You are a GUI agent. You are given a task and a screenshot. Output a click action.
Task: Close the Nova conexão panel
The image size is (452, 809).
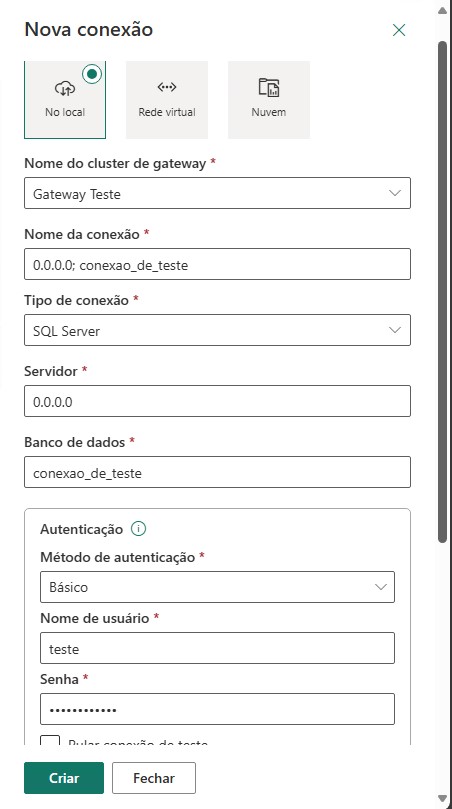(398, 30)
